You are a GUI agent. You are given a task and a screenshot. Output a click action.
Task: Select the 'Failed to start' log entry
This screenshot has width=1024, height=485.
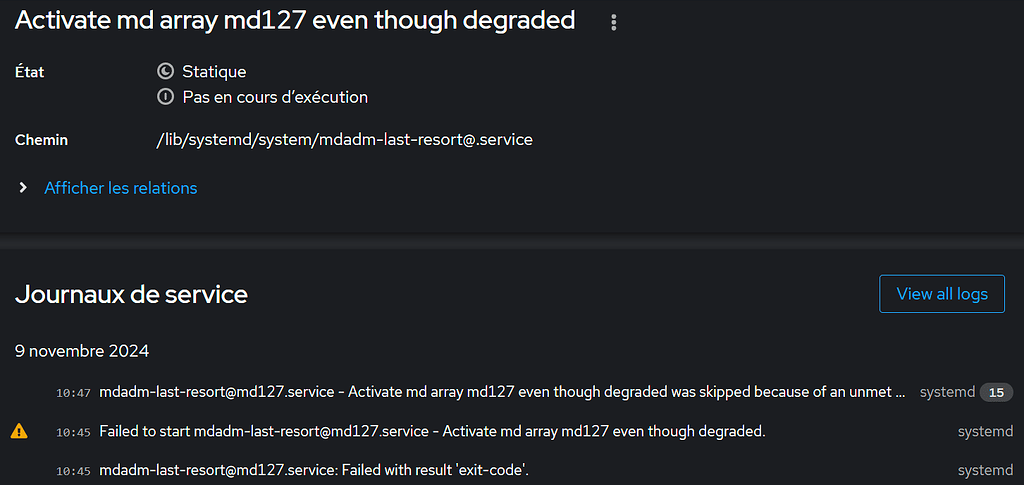(x=432, y=432)
